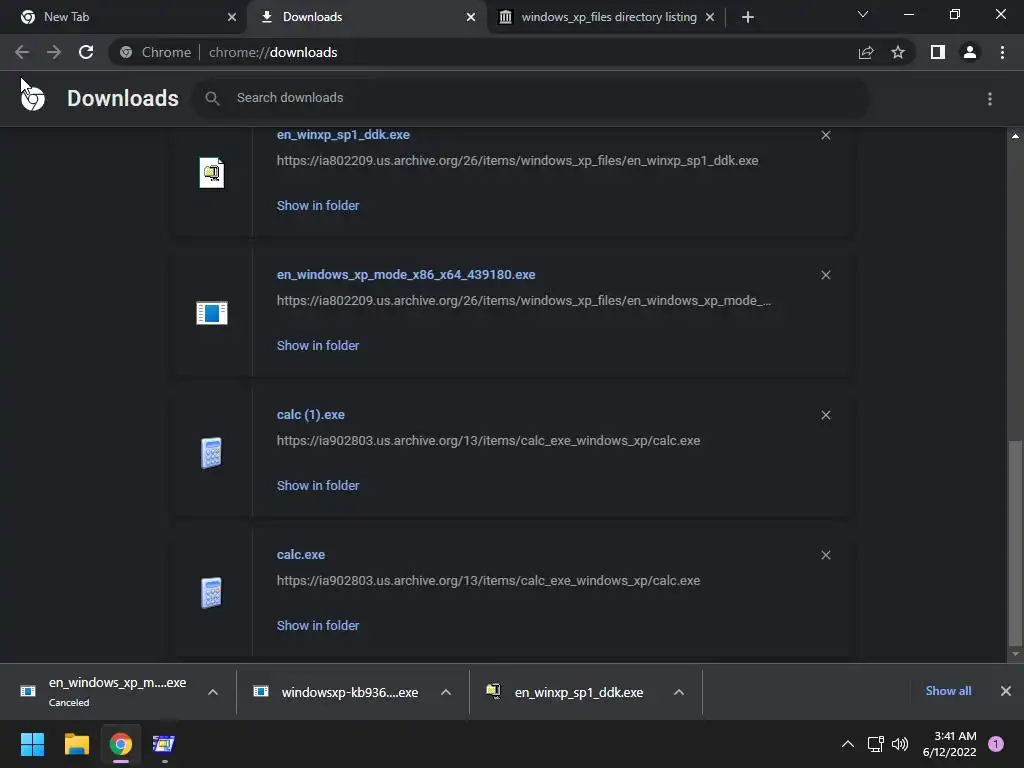Click the archive.org URL for en_winxp_sp1_ddk.exe
This screenshot has width=1024, height=768.
click(x=517, y=161)
